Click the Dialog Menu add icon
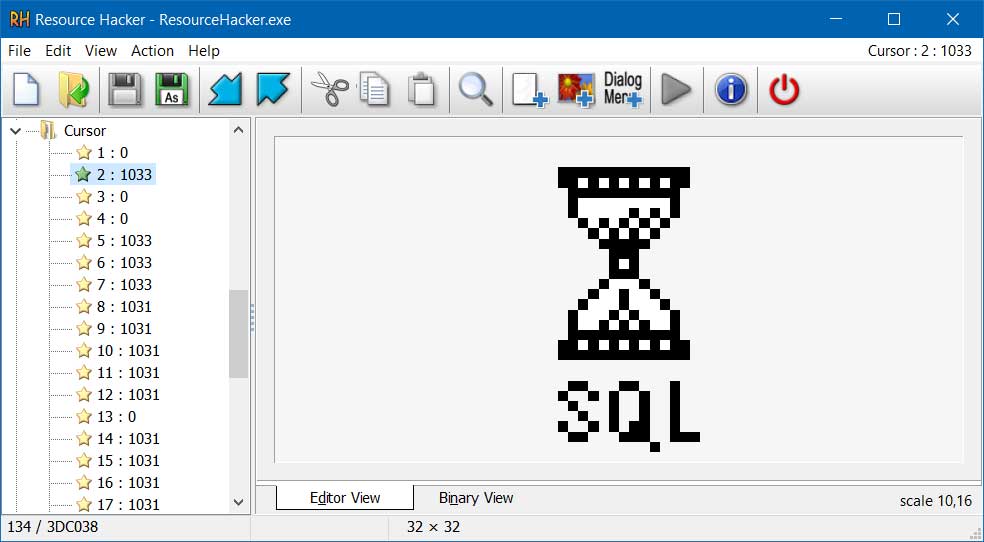Screen dimensions: 984x542 point(623,90)
